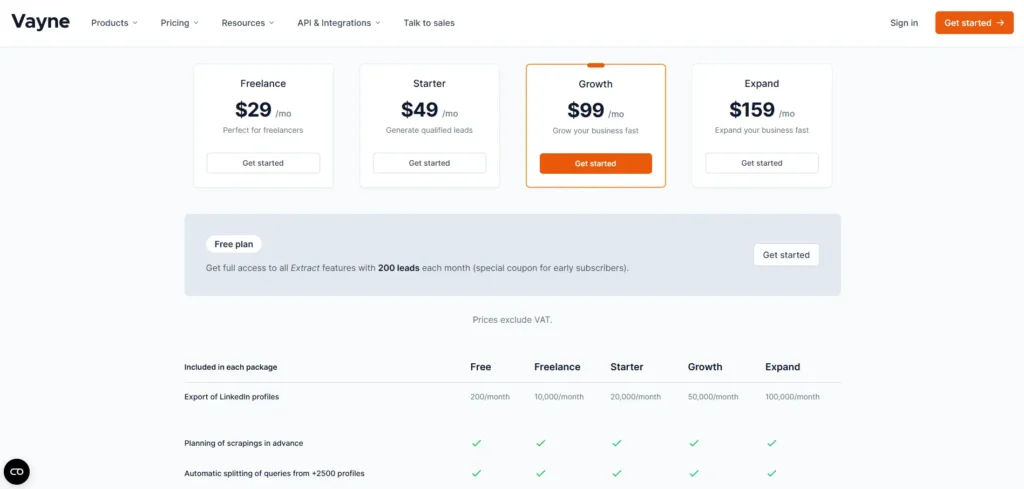This screenshot has height=489, width=1024.
Task: Open the API & Integrations menu
Action: pos(338,23)
